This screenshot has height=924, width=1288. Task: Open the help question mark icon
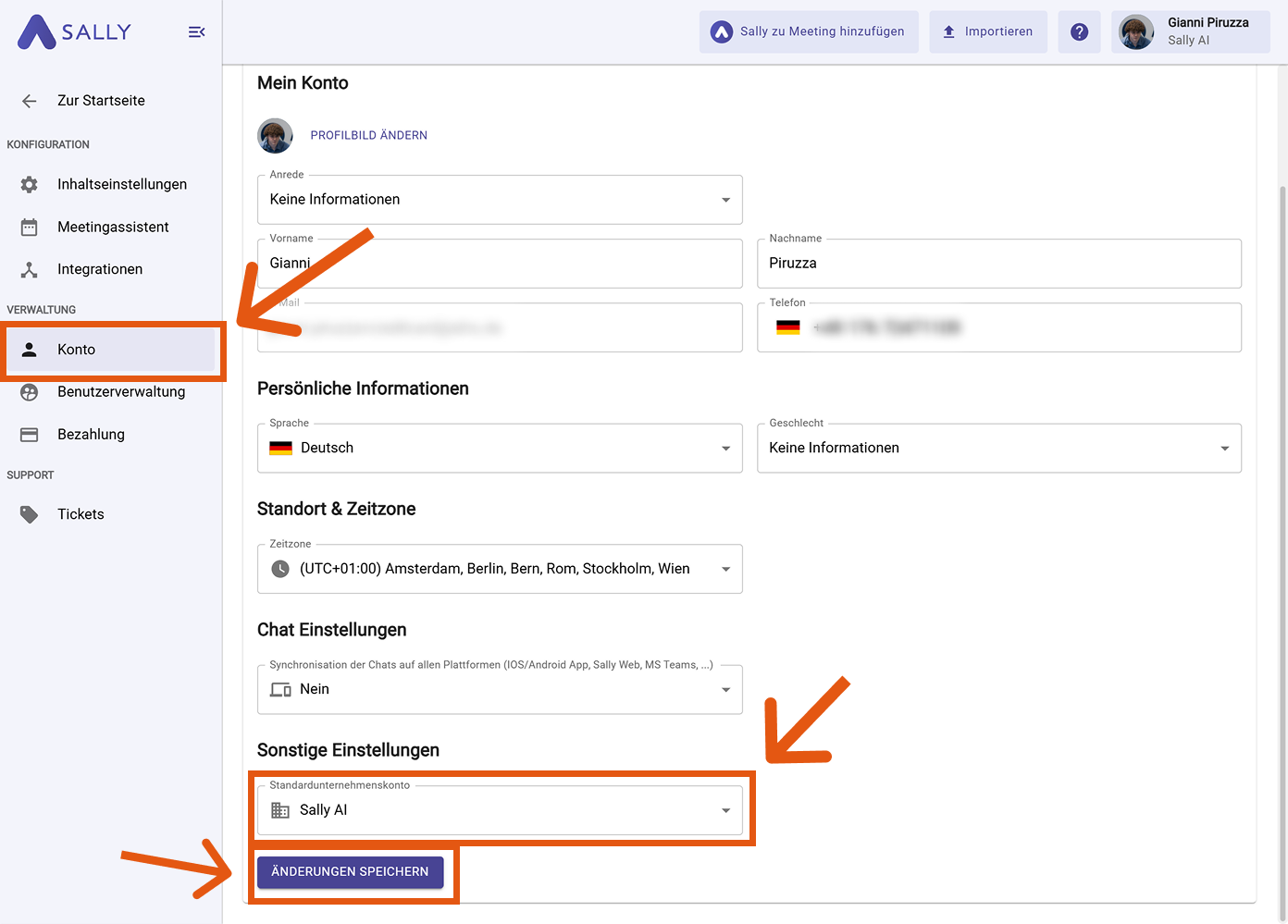point(1079,32)
